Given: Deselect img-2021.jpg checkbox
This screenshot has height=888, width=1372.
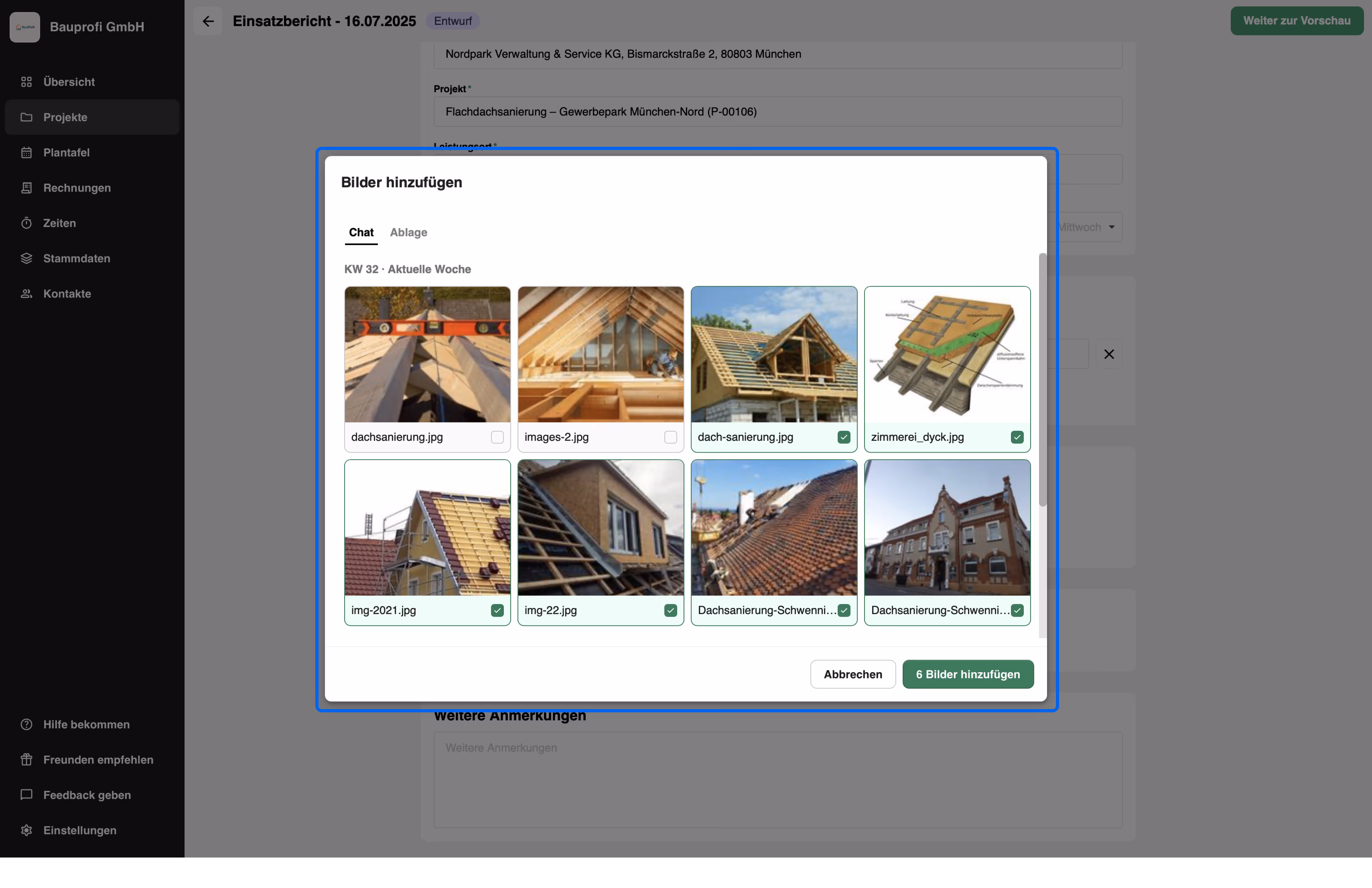Looking at the screenshot, I should coord(497,610).
